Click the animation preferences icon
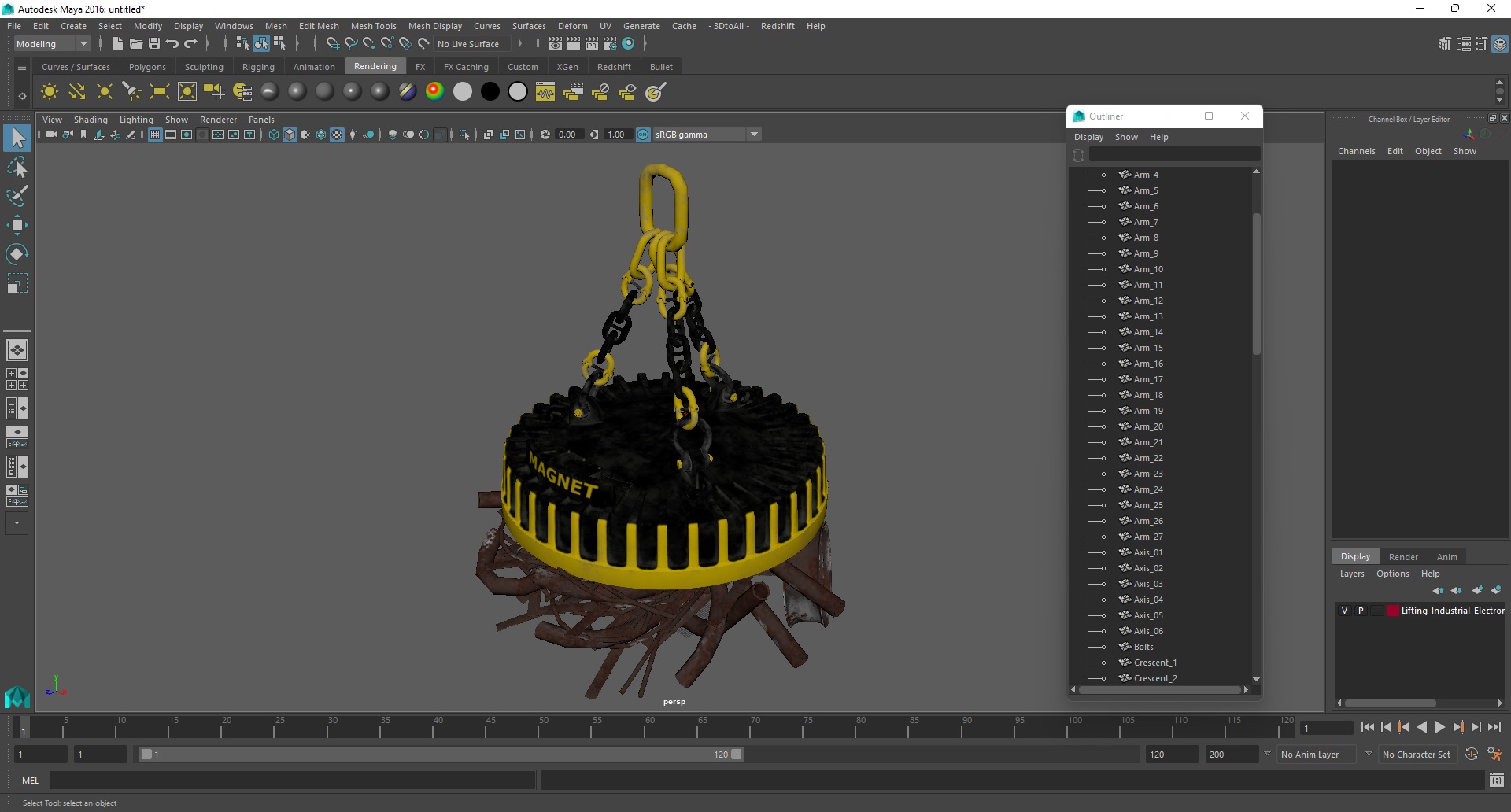Image resolution: width=1511 pixels, height=812 pixels. (x=1494, y=754)
